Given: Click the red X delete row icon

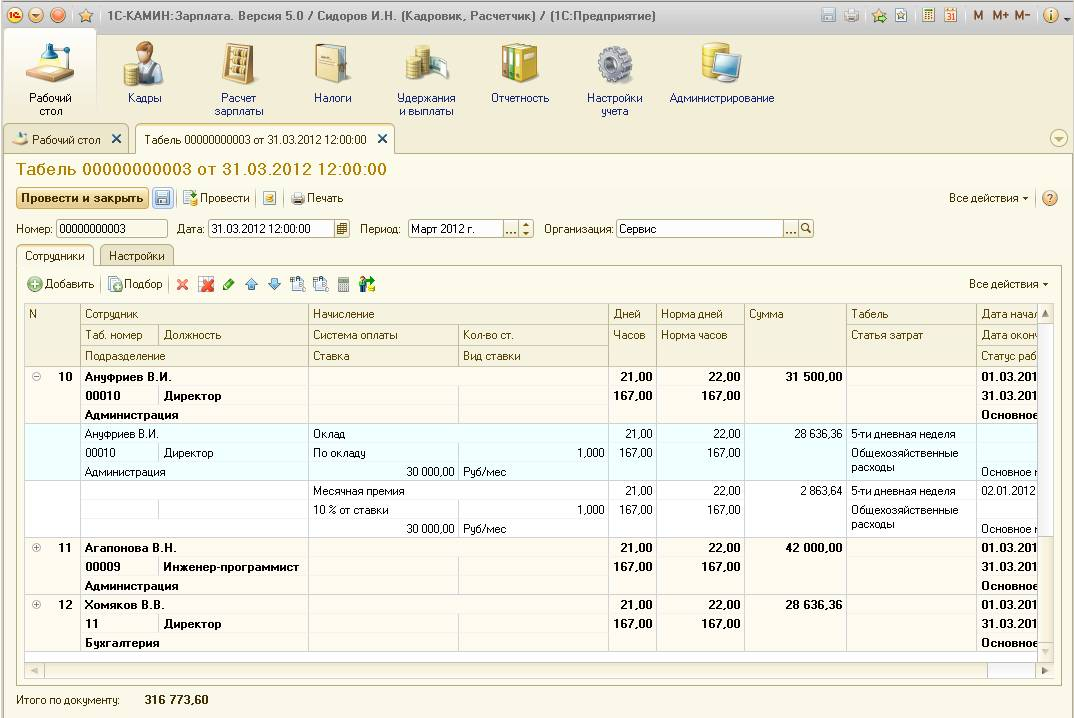Looking at the screenshot, I should point(183,285).
